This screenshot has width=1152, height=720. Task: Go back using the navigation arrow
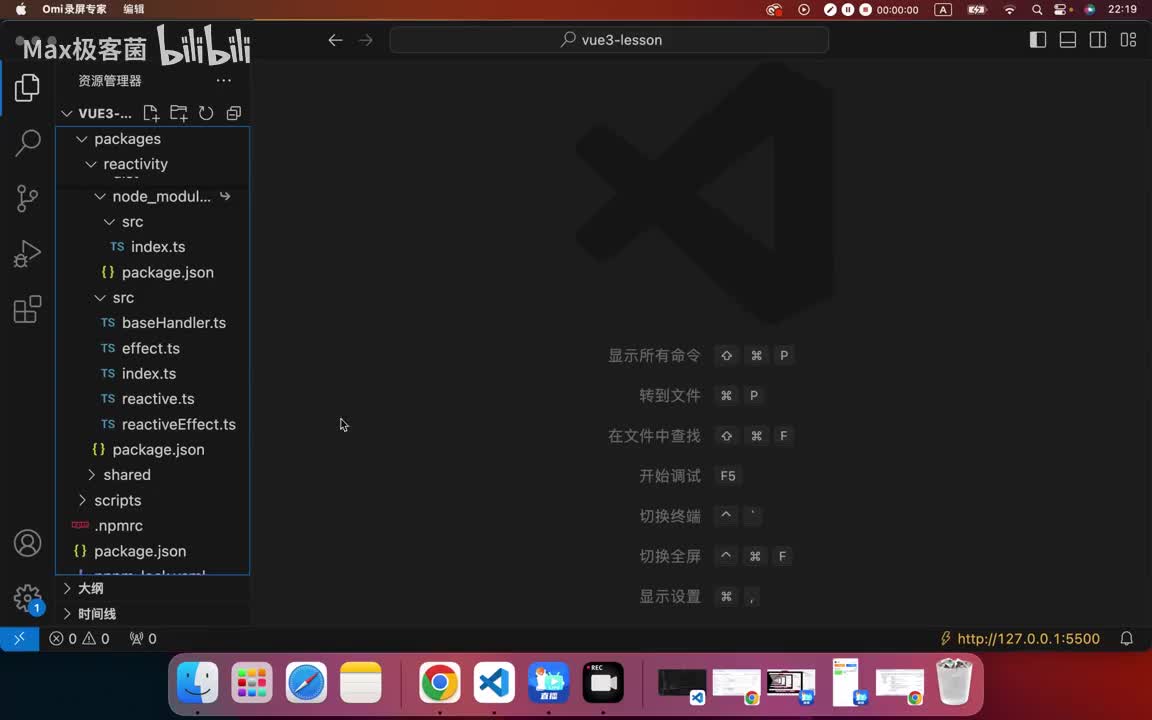tap(335, 40)
